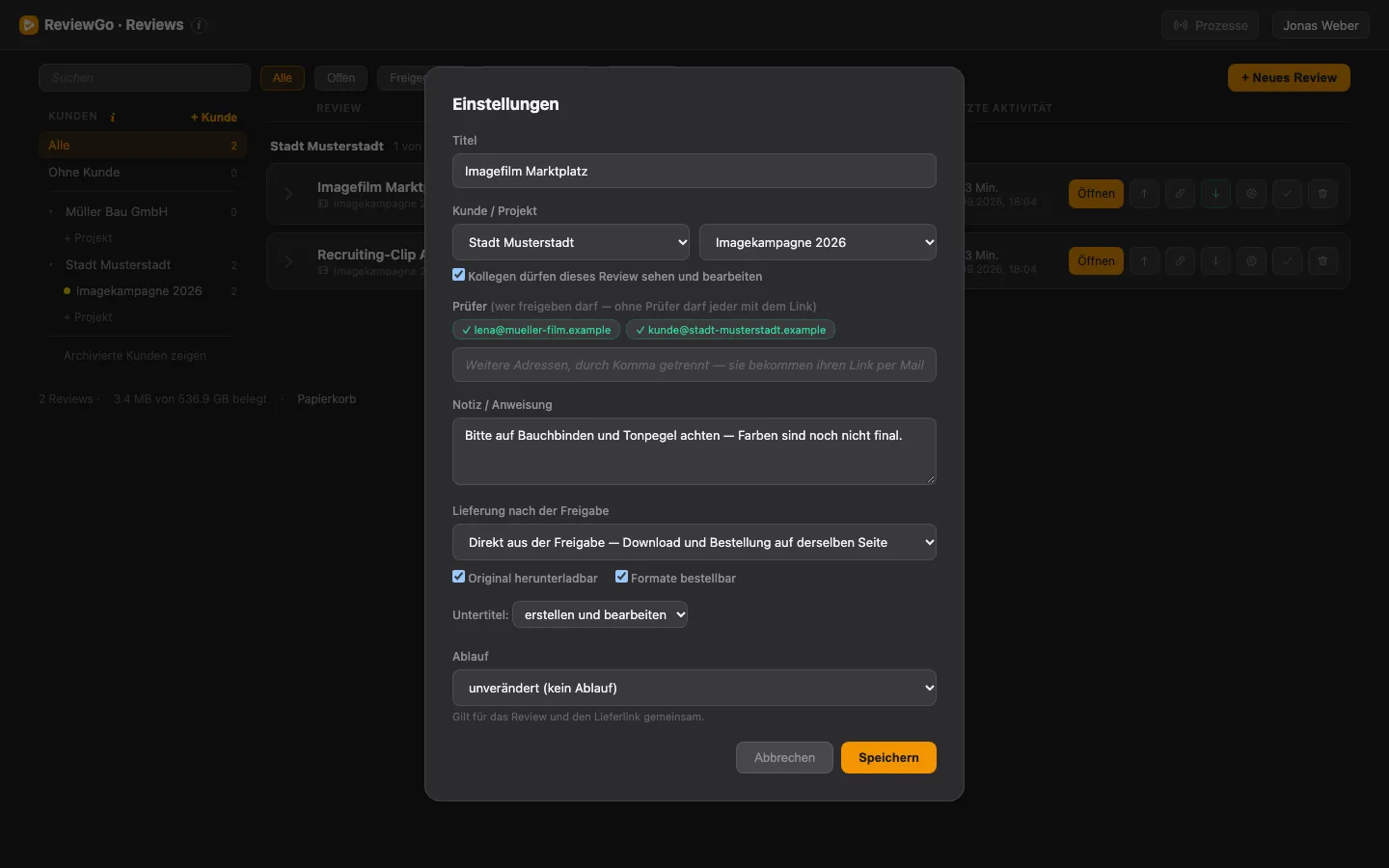Click the info icon next to ReviewGo · Reviews
This screenshot has height=868, width=1389.
pyautogui.click(x=200, y=26)
